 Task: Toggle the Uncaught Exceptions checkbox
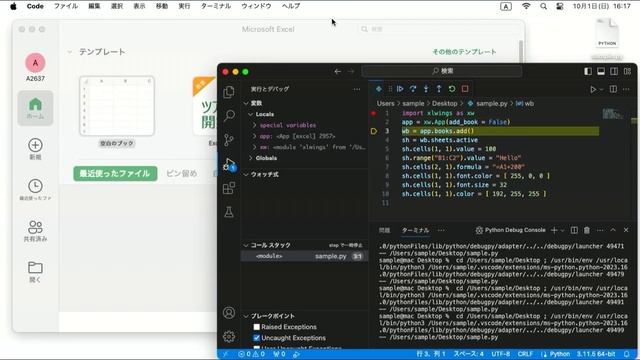point(256,338)
